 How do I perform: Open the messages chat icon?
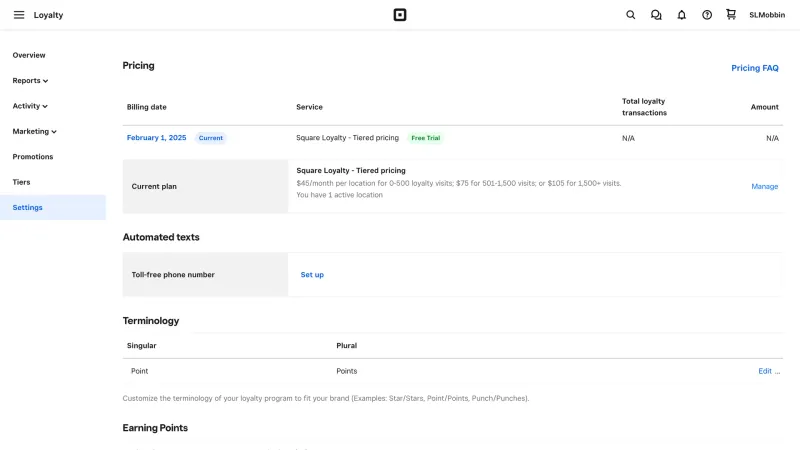coord(656,15)
